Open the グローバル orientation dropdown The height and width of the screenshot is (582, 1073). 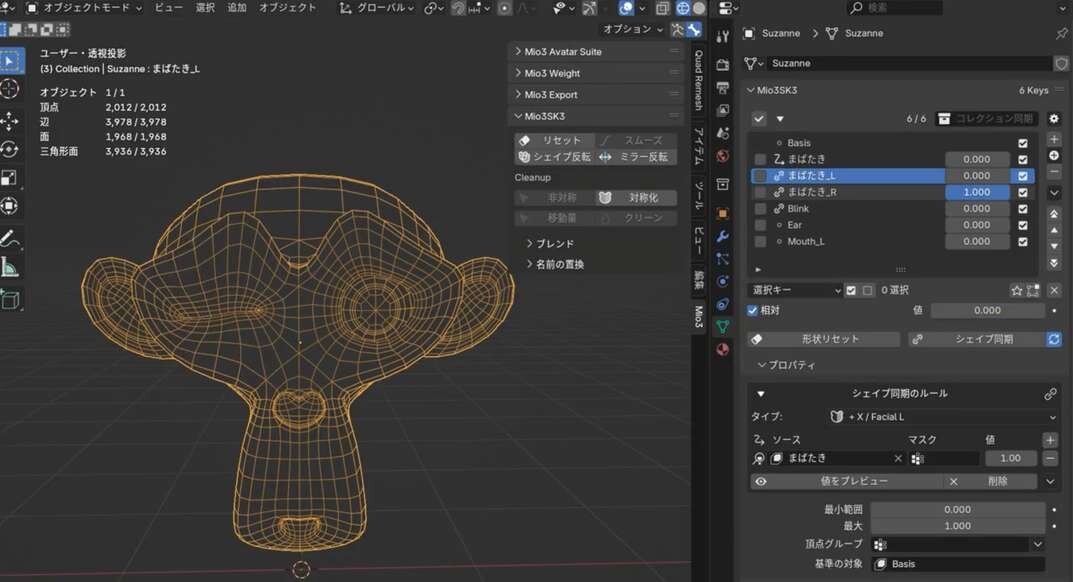[378, 8]
